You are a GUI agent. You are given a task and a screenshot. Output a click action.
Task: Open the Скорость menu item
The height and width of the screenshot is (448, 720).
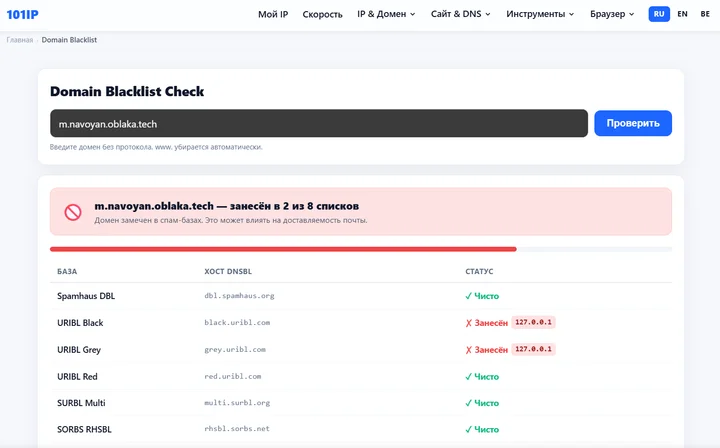tap(322, 14)
